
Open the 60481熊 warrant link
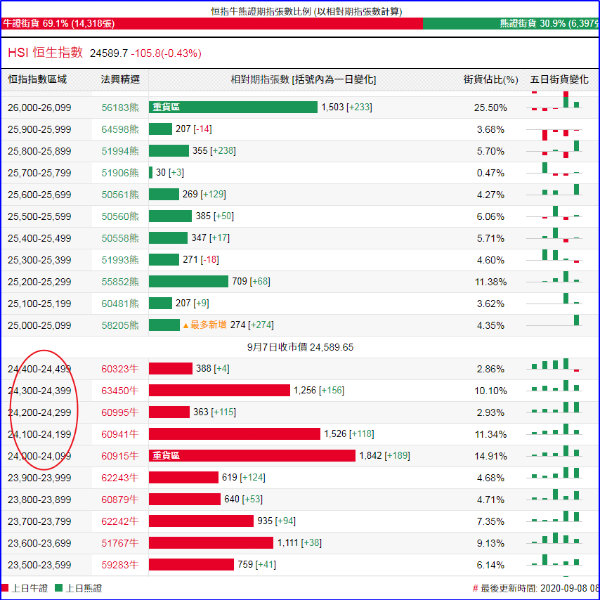tap(120, 303)
